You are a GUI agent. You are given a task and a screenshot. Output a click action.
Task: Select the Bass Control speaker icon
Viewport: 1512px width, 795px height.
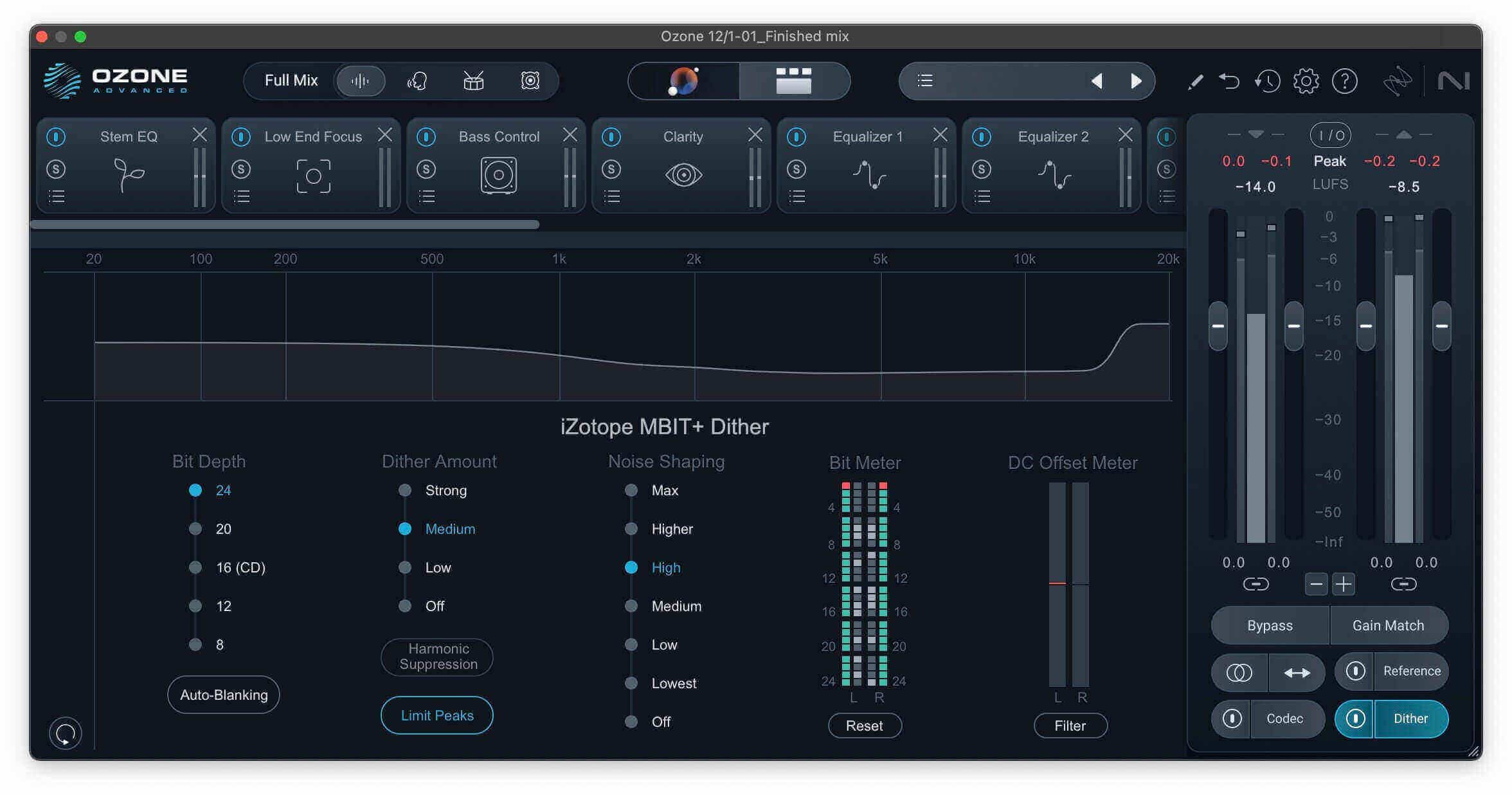click(498, 175)
